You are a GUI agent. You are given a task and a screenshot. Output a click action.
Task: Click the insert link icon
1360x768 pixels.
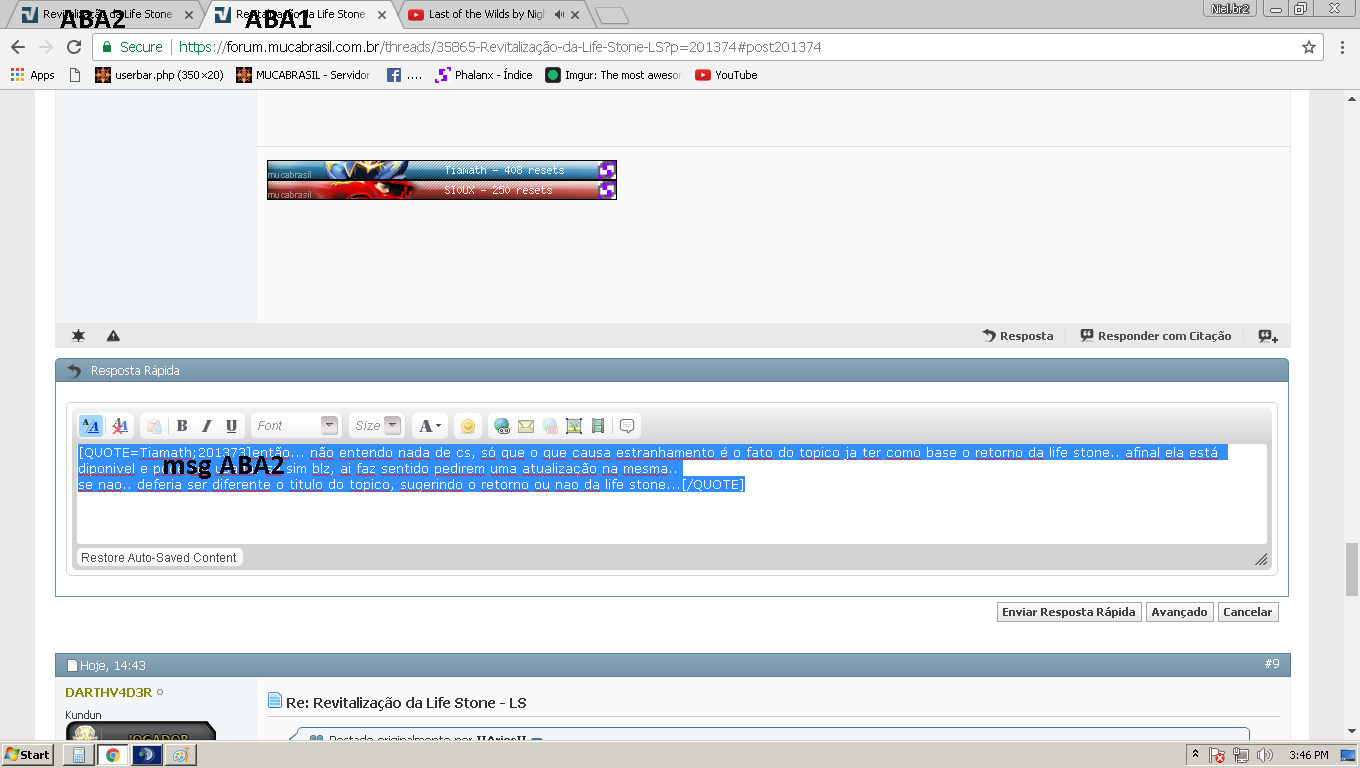pos(502,426)
